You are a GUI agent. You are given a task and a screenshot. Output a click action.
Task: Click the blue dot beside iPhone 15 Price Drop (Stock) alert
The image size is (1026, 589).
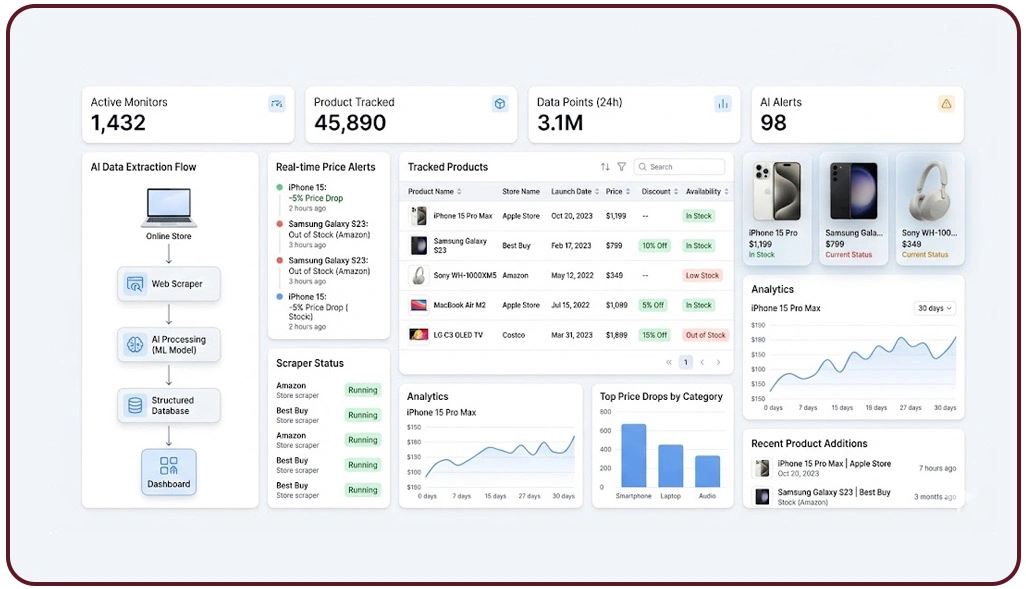click(280, 296)
